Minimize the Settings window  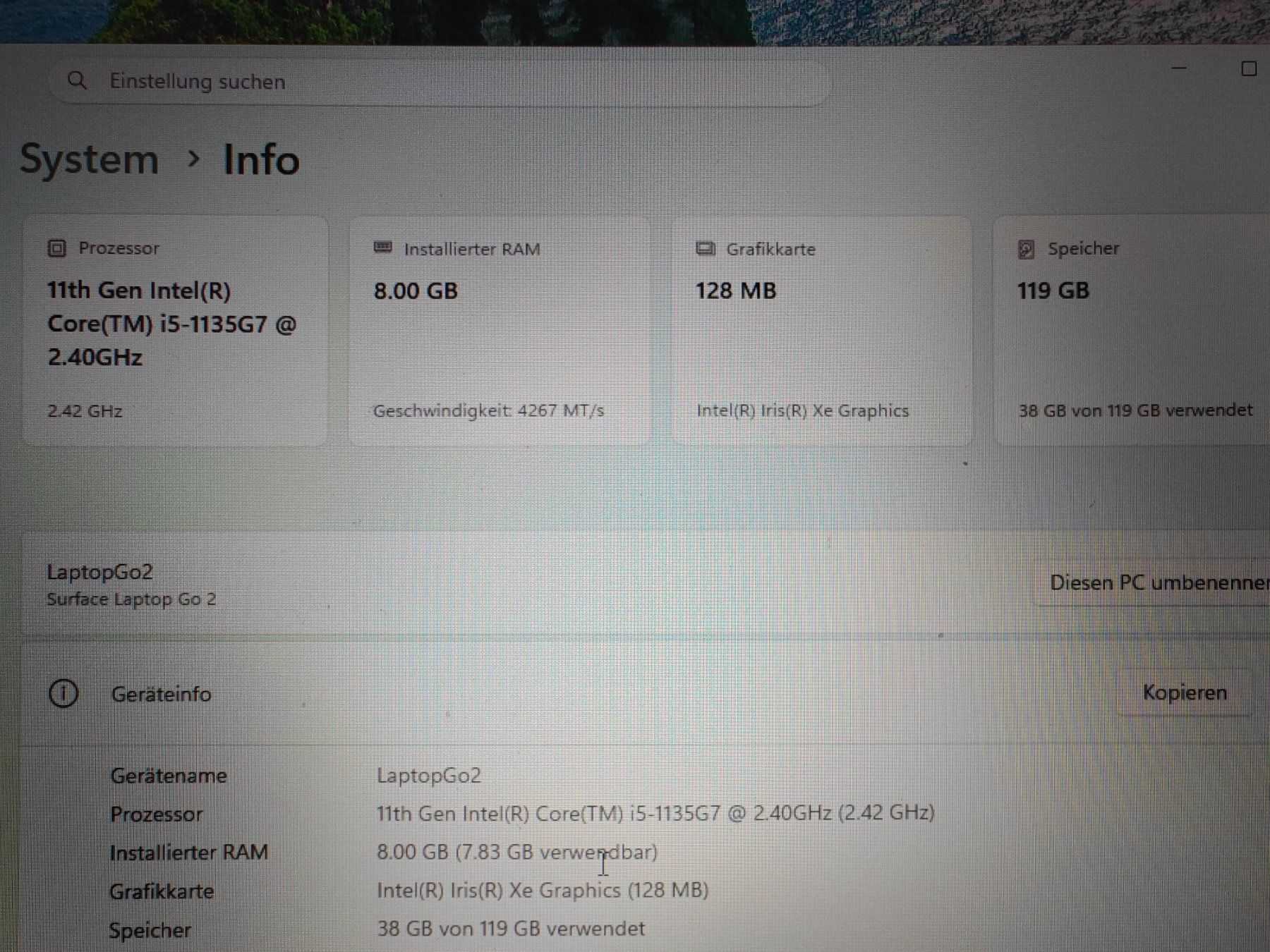pos(1179,68)
